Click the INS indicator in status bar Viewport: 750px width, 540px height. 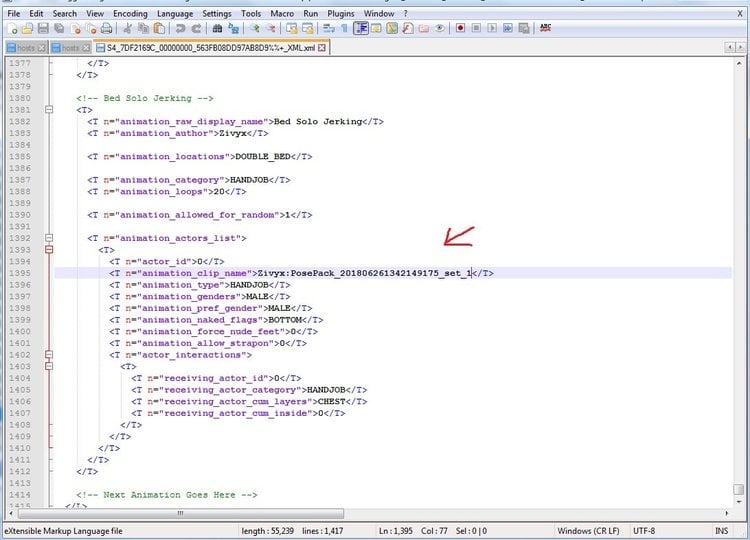coord(721,531)
